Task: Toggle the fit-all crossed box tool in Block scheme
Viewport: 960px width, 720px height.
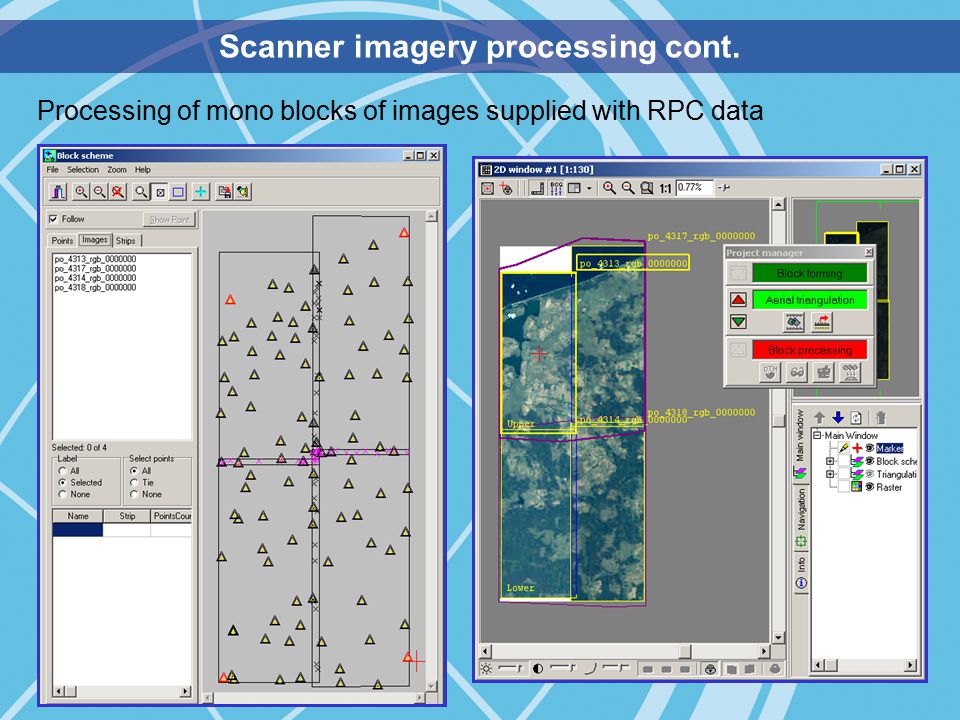Action: pyautogui.click(x=160, y=192)
